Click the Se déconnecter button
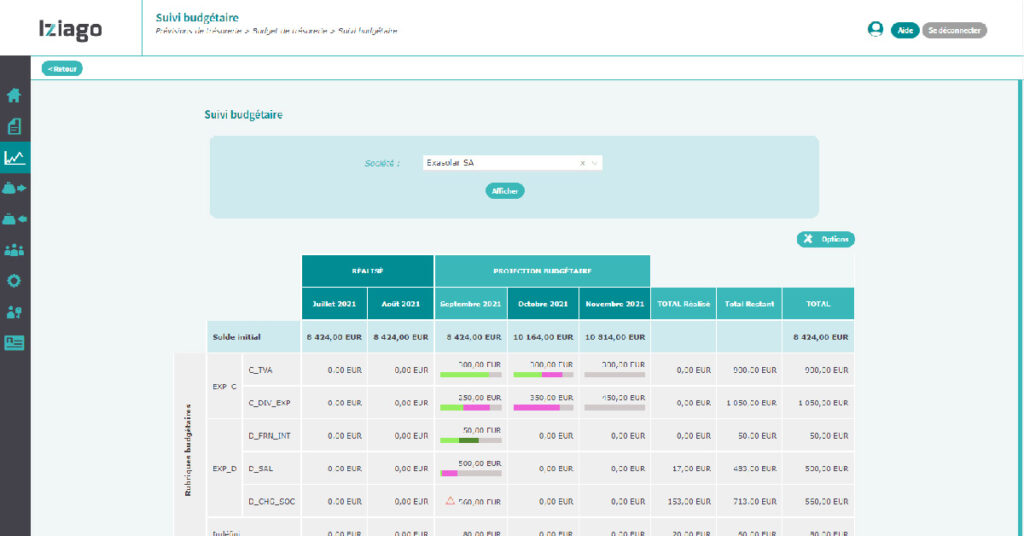The image size is (1024, 536). (954, 30)
